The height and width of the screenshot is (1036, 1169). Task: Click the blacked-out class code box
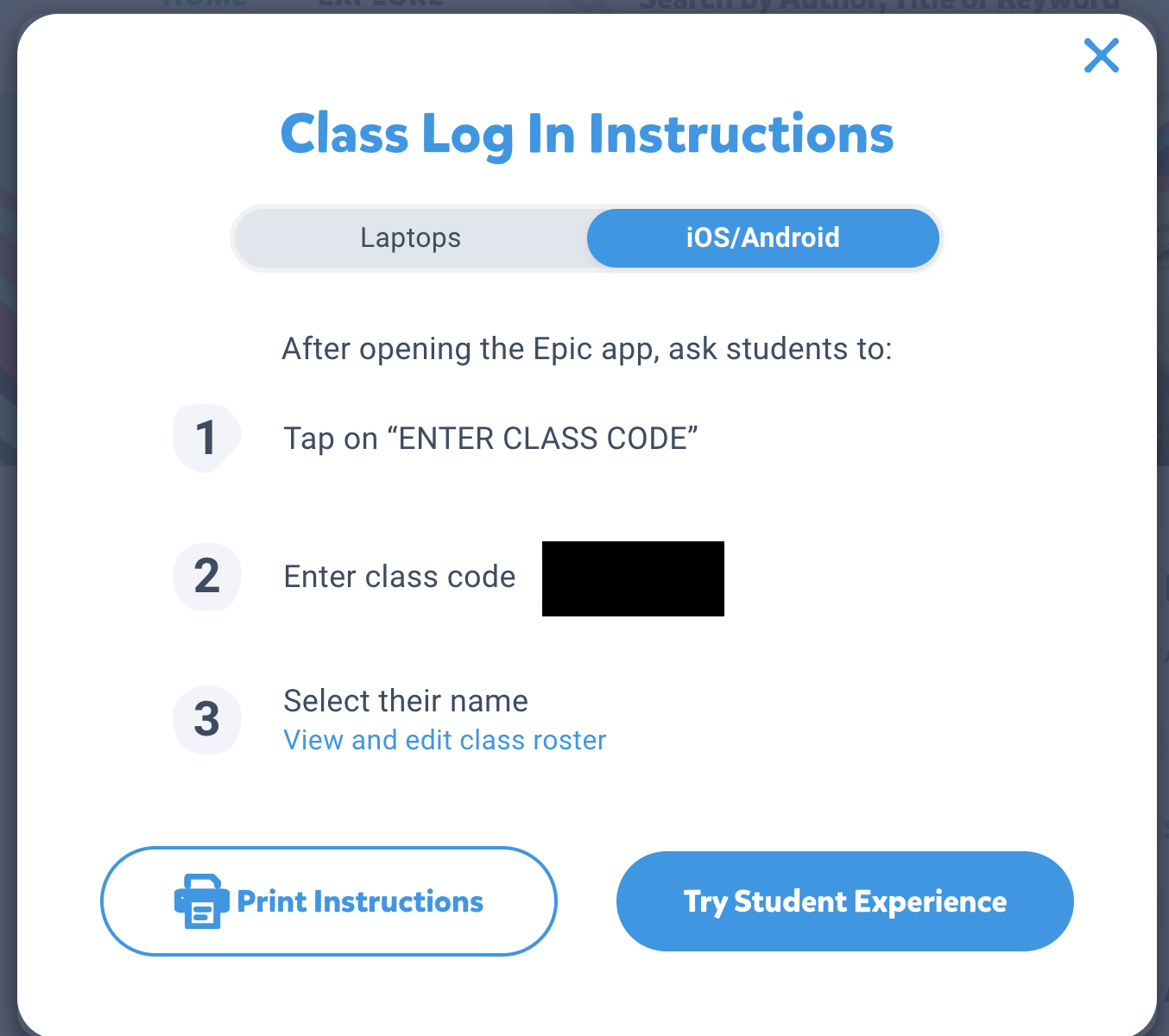pyautogui.click(x=633, y=578)
